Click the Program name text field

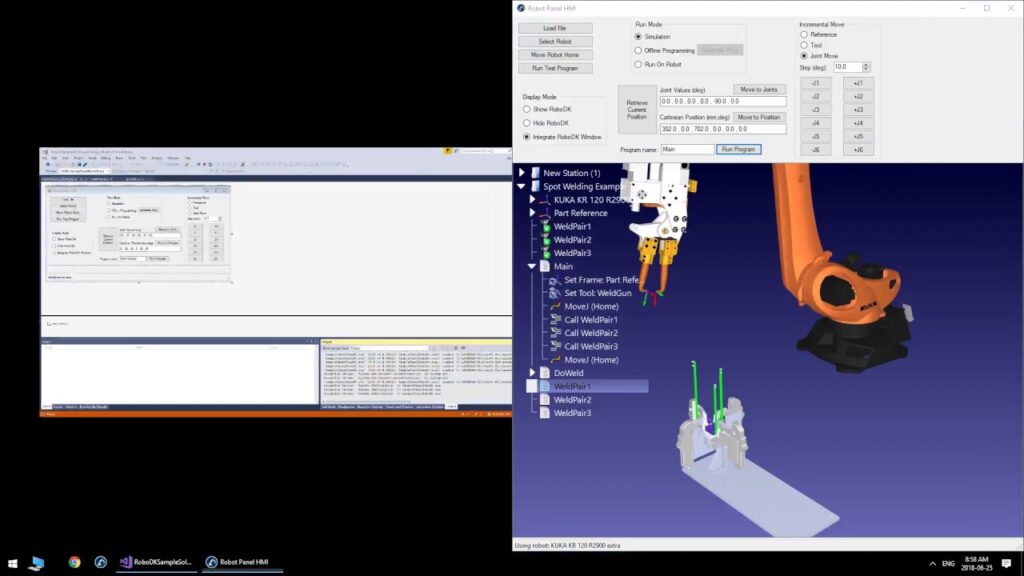[x=687, y=150]
